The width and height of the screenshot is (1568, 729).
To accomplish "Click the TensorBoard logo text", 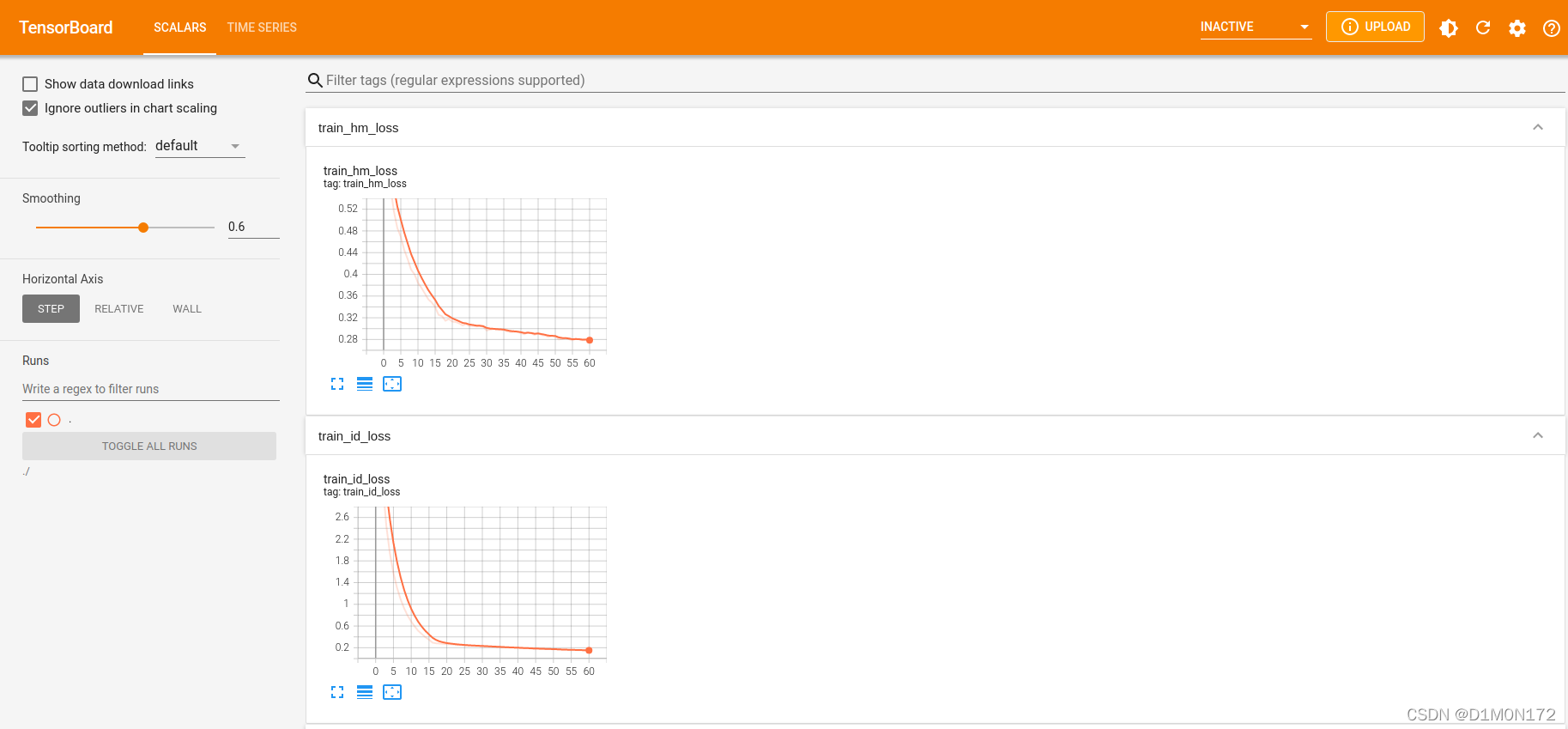I will [x=66, y=27].
